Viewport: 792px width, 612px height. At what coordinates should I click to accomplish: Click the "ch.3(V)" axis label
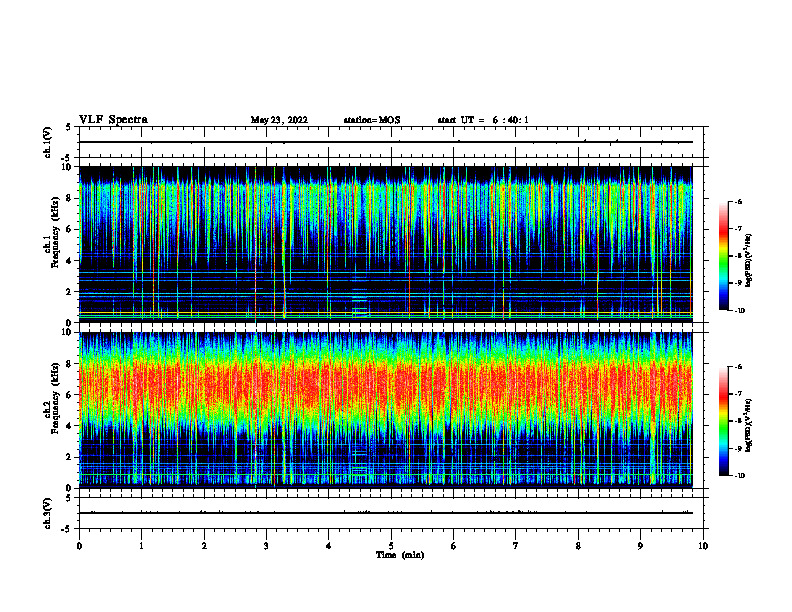pos(47,513)
